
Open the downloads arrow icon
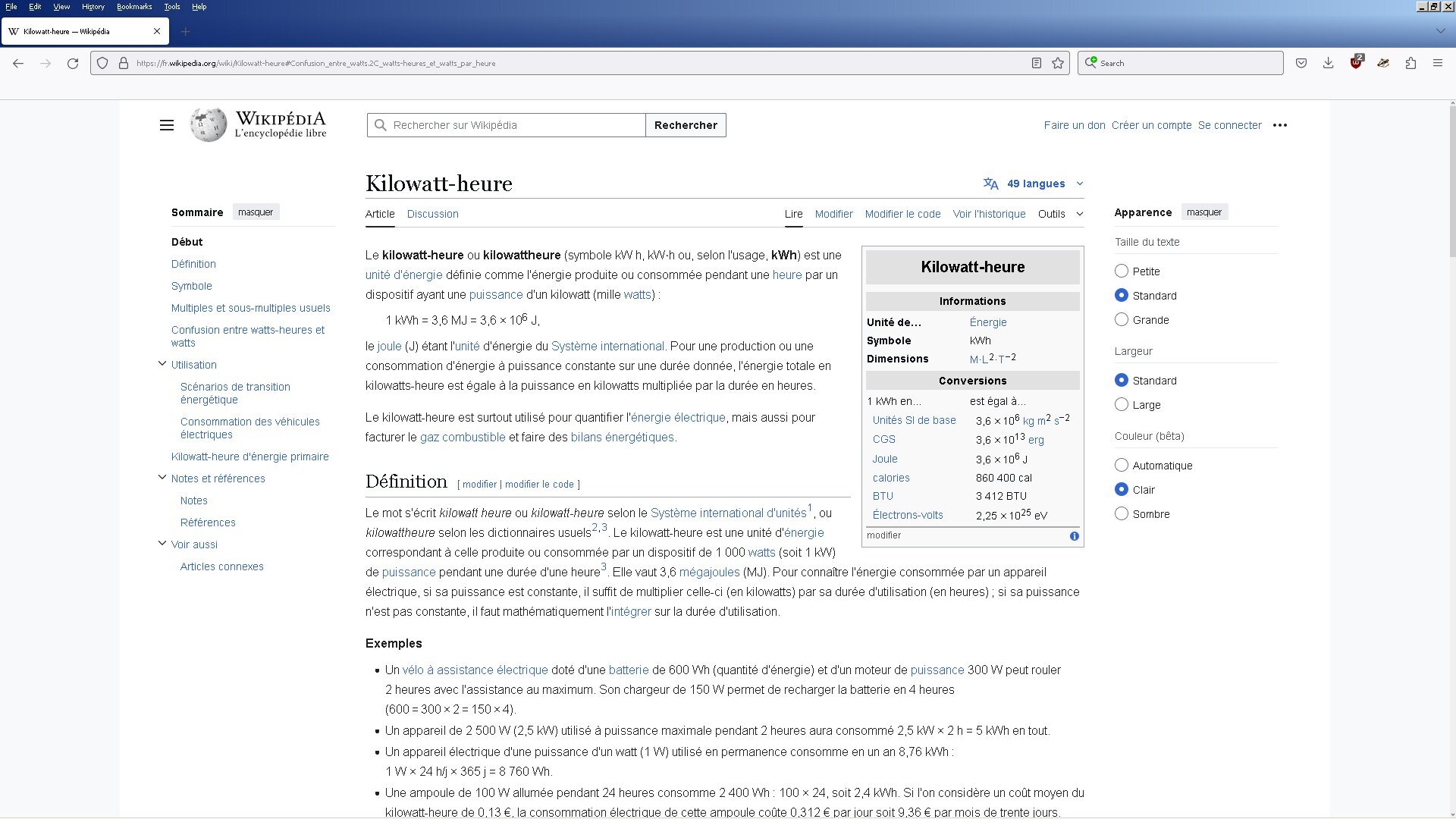pos(1329,63)
